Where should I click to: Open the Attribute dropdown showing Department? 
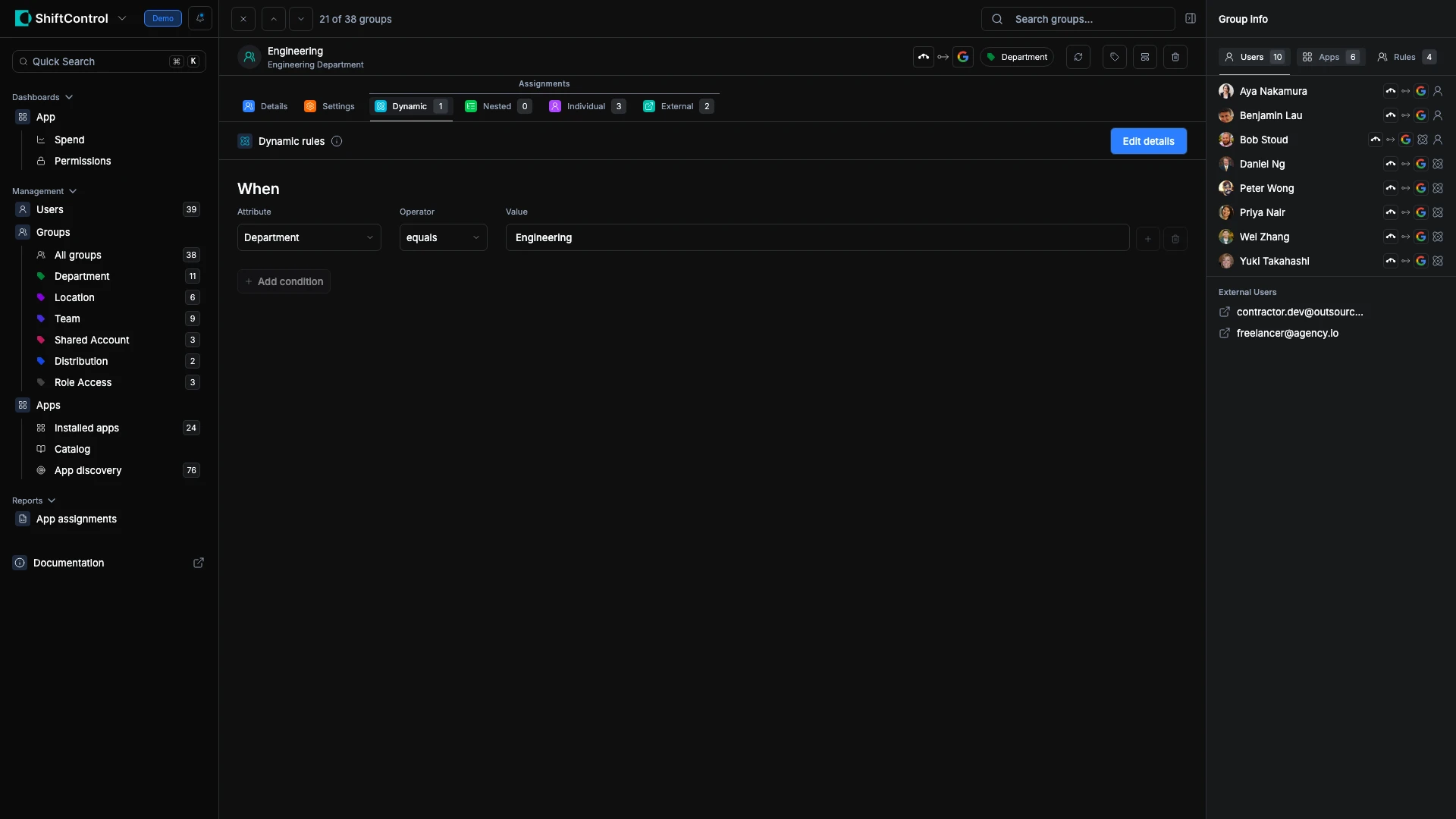(x=309, y=237)
